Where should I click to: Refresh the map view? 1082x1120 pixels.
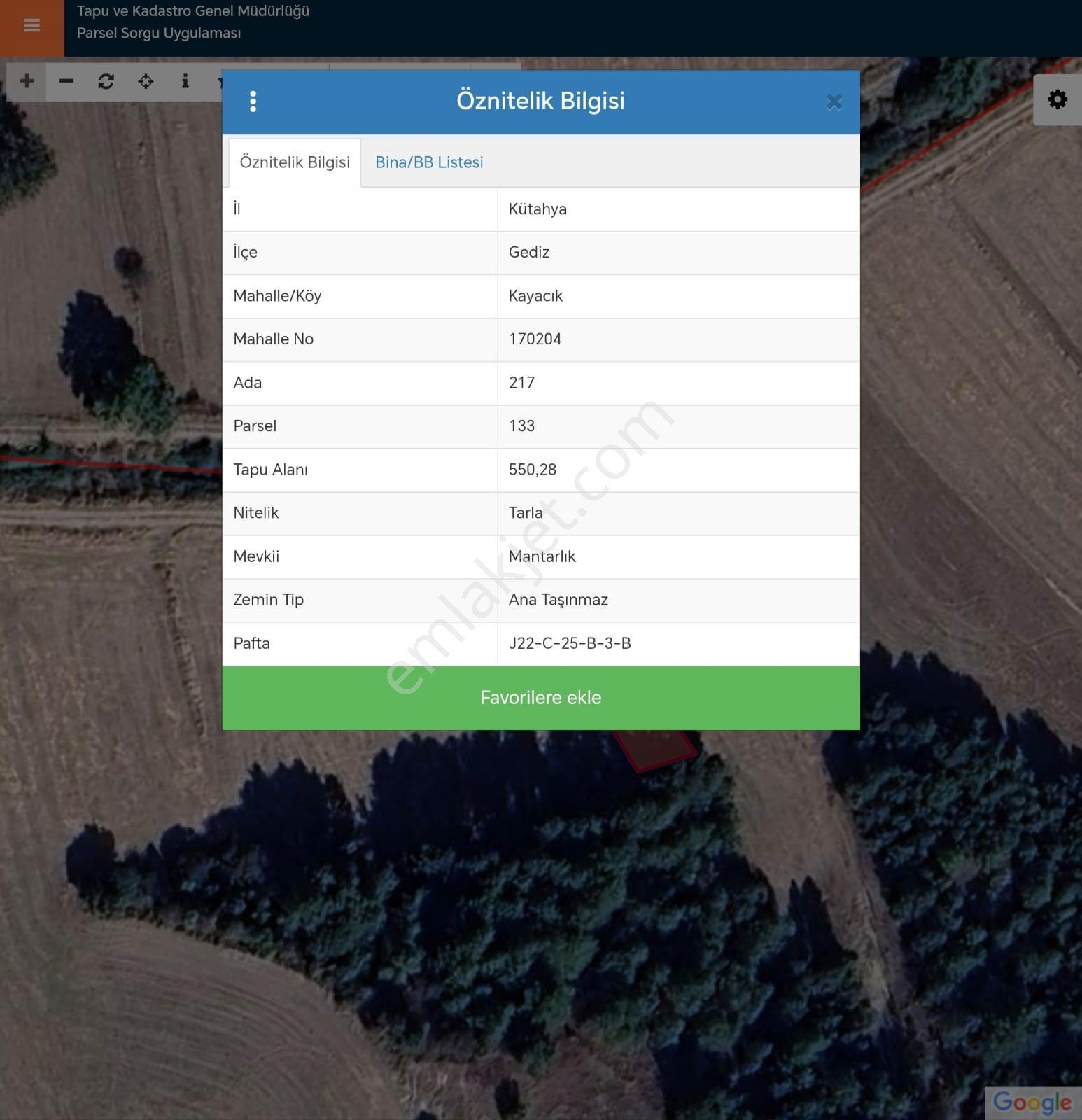point(106,81)
